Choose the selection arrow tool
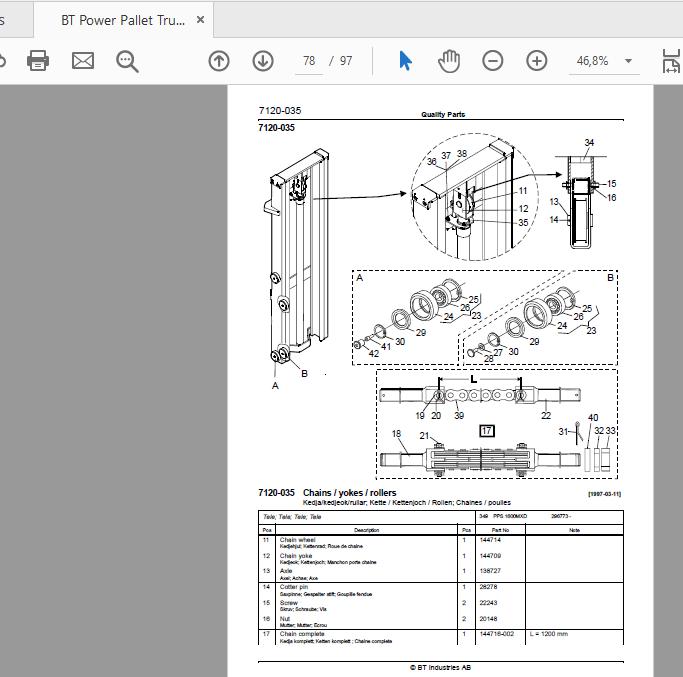This screenshot has width=683, height=677. coord(405,61)
